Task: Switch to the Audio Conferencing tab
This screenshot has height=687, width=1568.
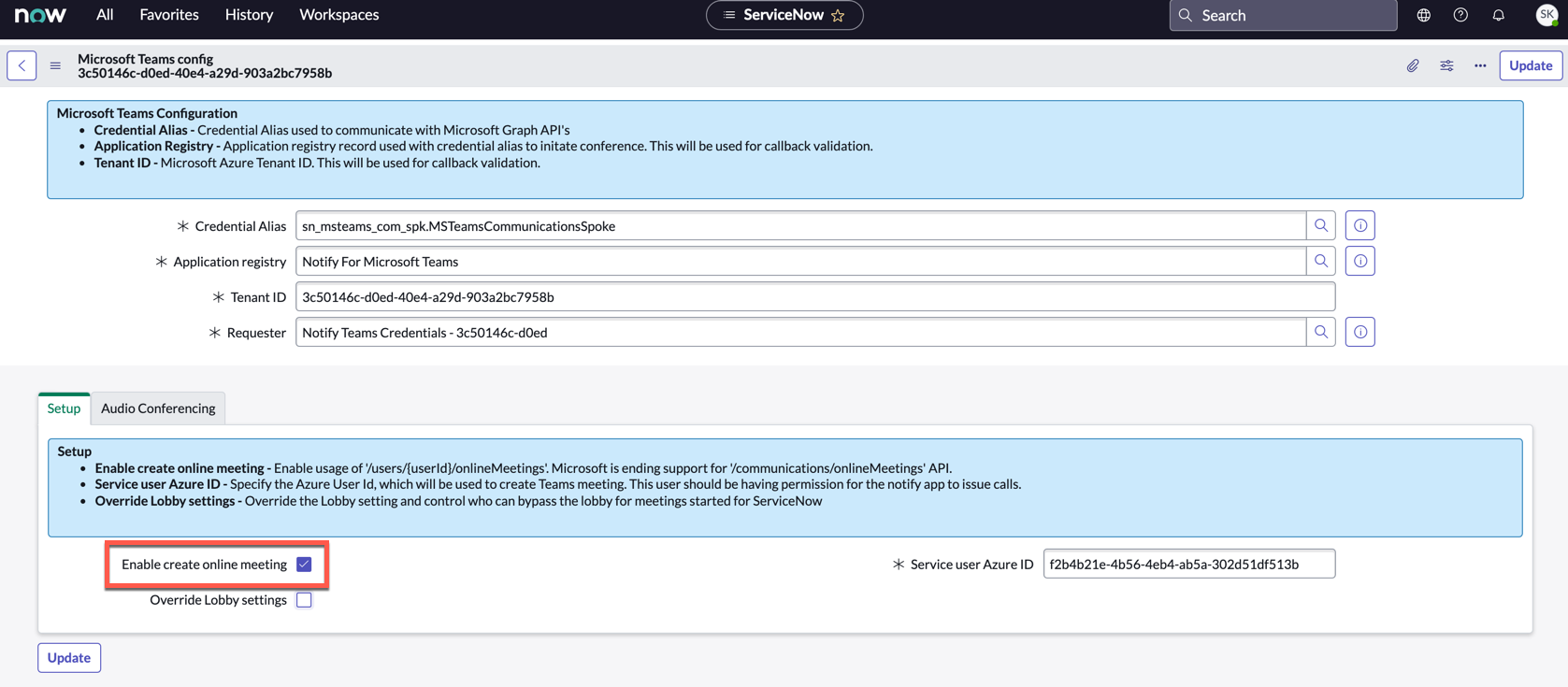Action: pyautogui.click(x=158, y=408)
